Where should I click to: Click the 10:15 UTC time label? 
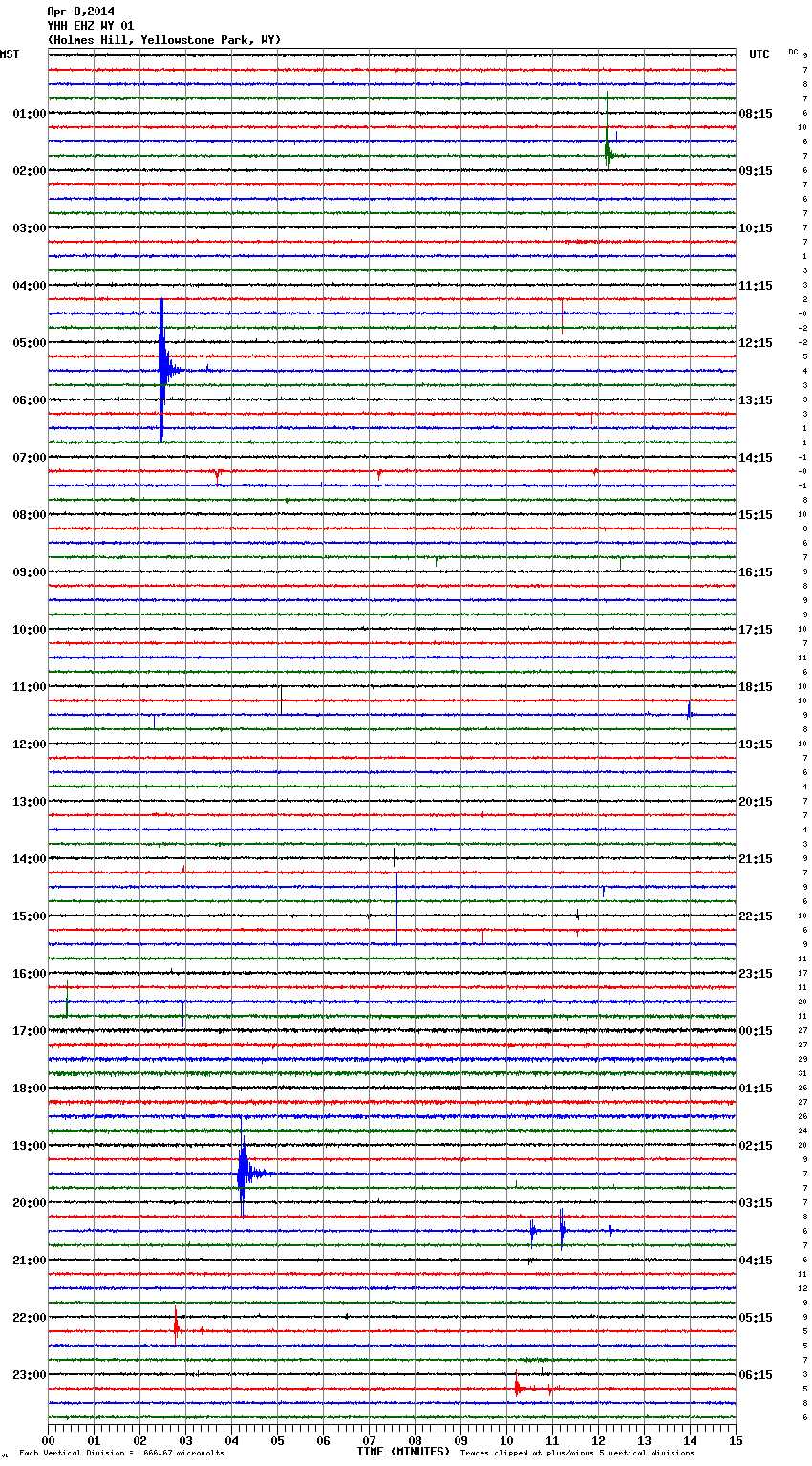tap(756, 228)
